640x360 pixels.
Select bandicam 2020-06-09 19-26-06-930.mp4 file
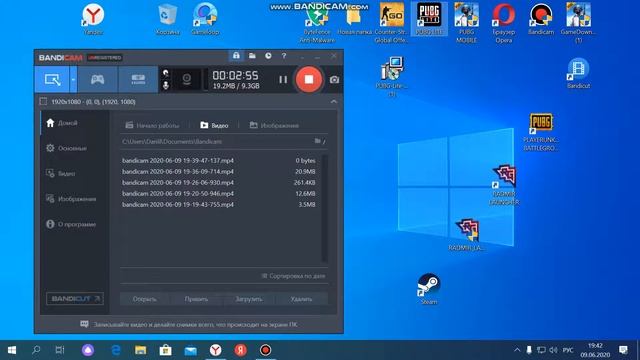coord(219,182)
